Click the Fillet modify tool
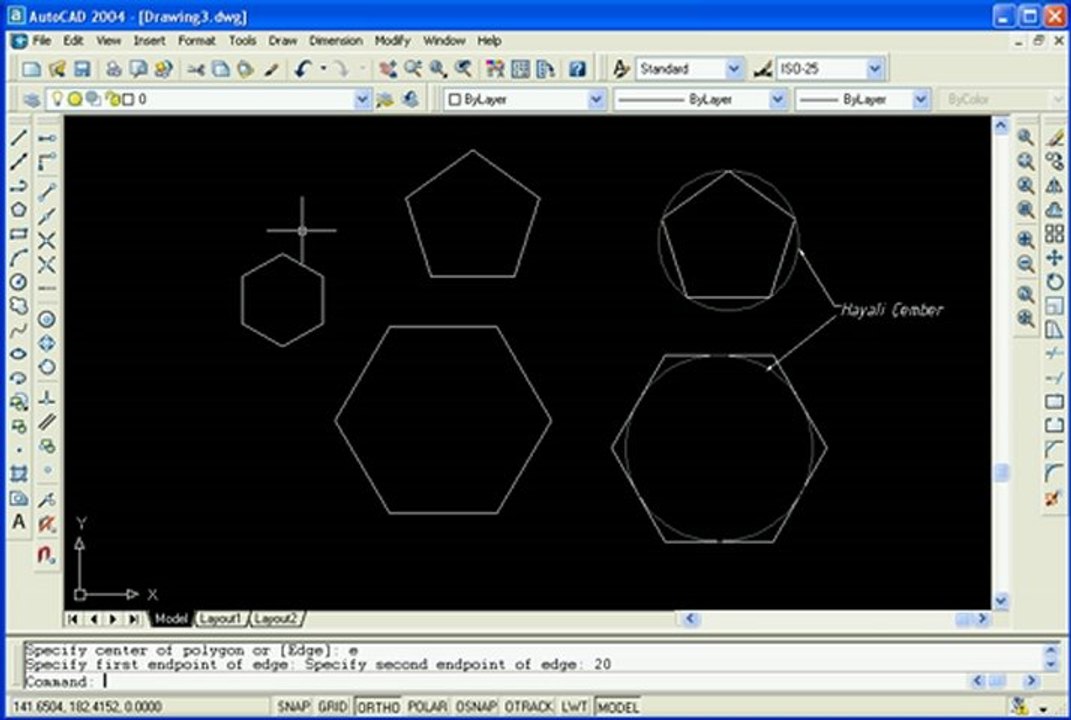Image resolution: width=1071 pixels, height=720 pixels. [x=1055, y=473]
